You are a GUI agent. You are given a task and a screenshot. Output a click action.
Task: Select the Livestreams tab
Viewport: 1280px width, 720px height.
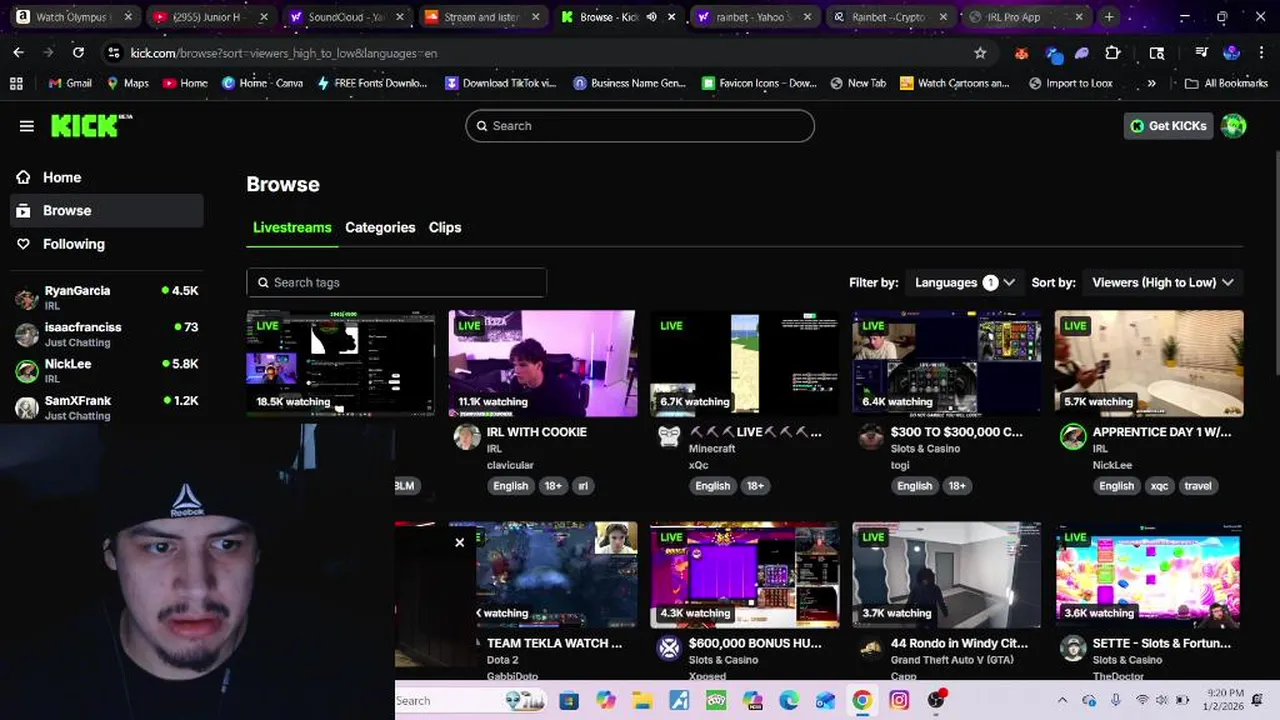pyautogui.click(x=292, y=228)
